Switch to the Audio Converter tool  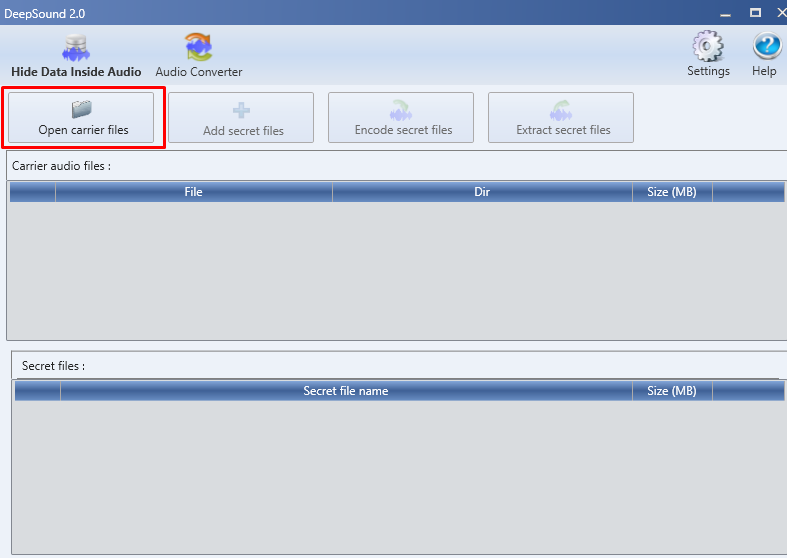pyautogui.click(x=199, y=56)
